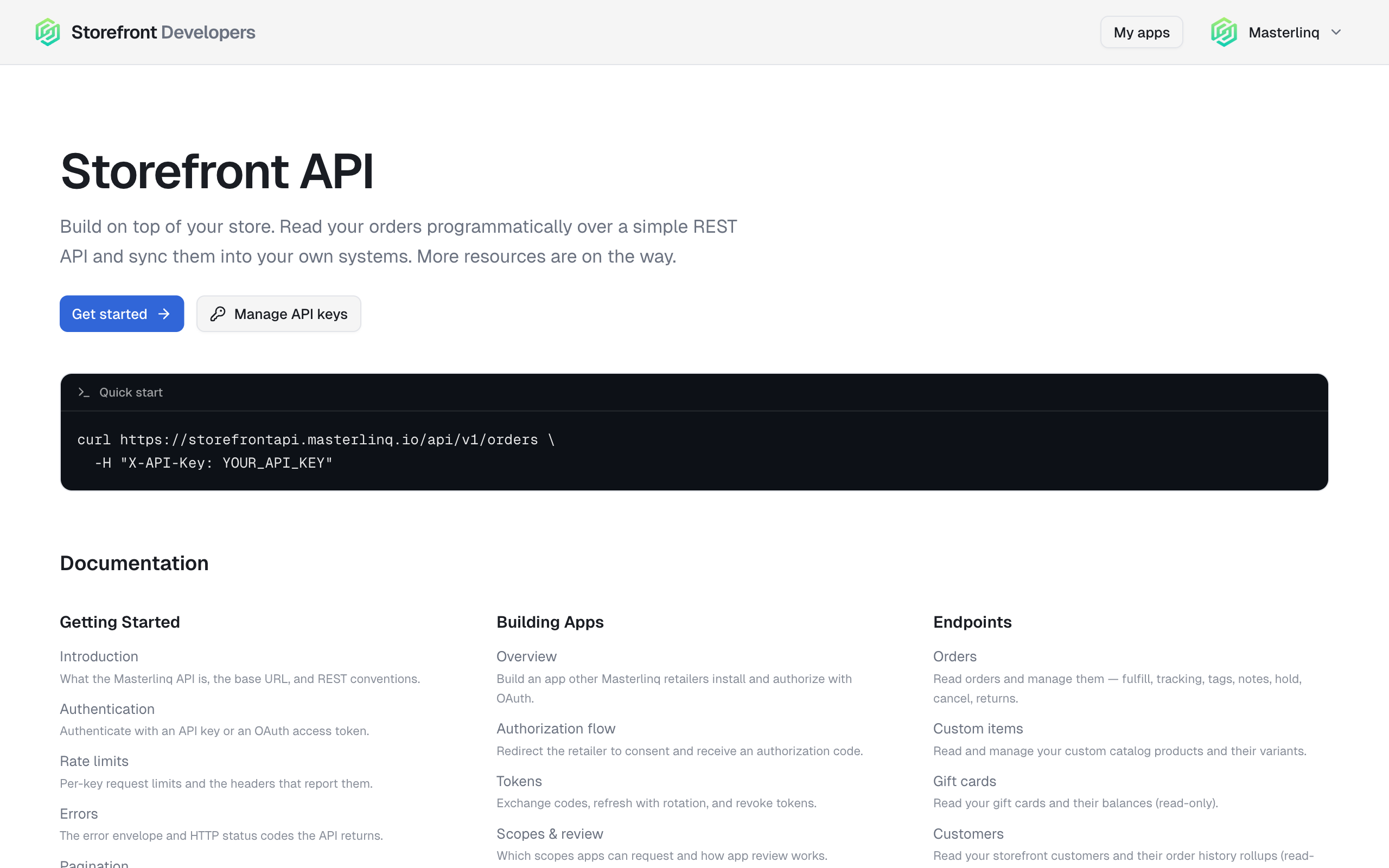Open the Custom items endpoint link
Screen dimensions: 1389x868
click(x=978, y=729)
